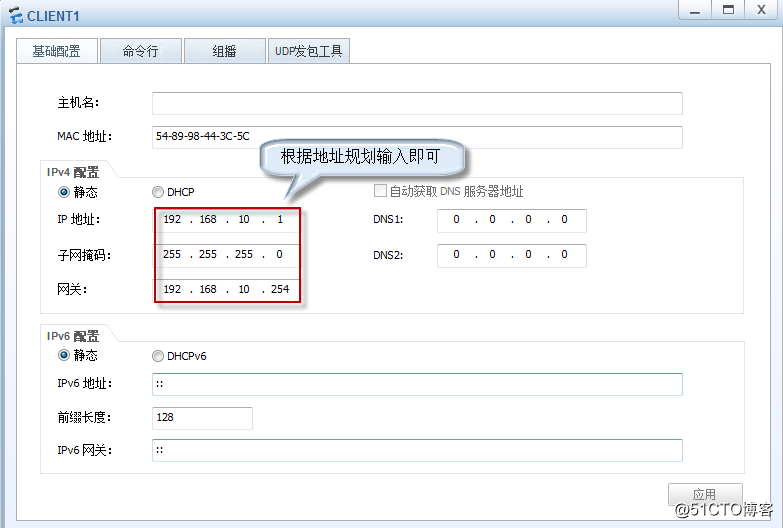This screenshot has height=528, width=783.
Task: Select the DHCPv6 radio button
Action: (158, 356)
